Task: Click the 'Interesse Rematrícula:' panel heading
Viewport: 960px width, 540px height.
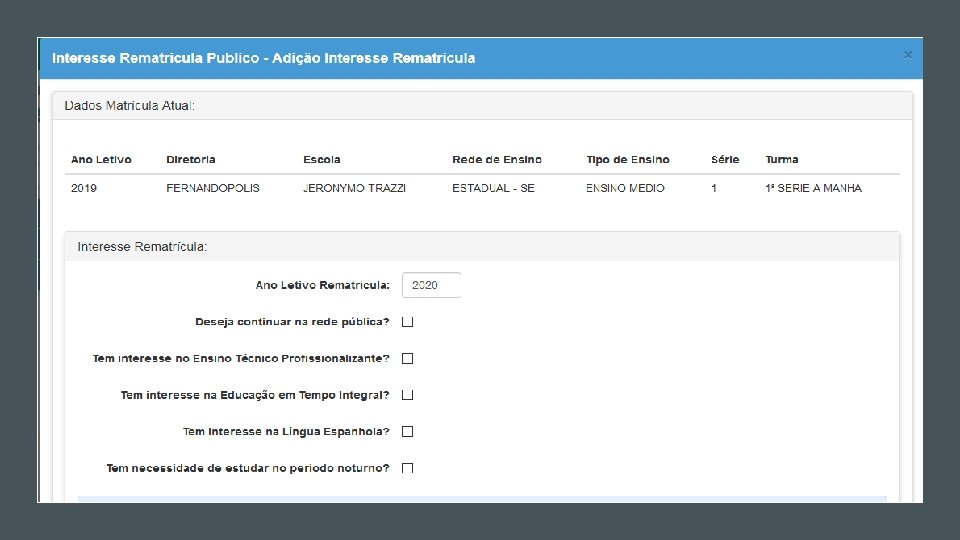Action: click(x=142, y=247)
